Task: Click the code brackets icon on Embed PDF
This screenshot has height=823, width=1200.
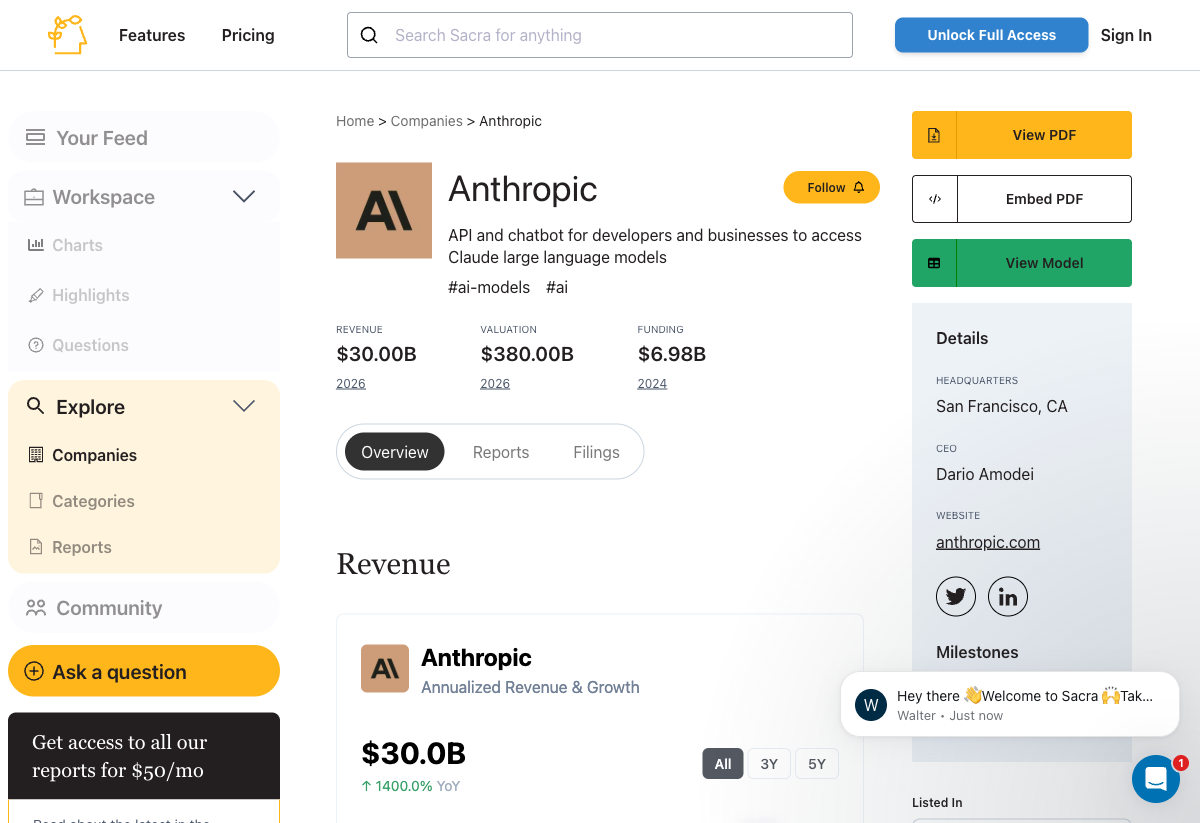Action: pos(933,198)
